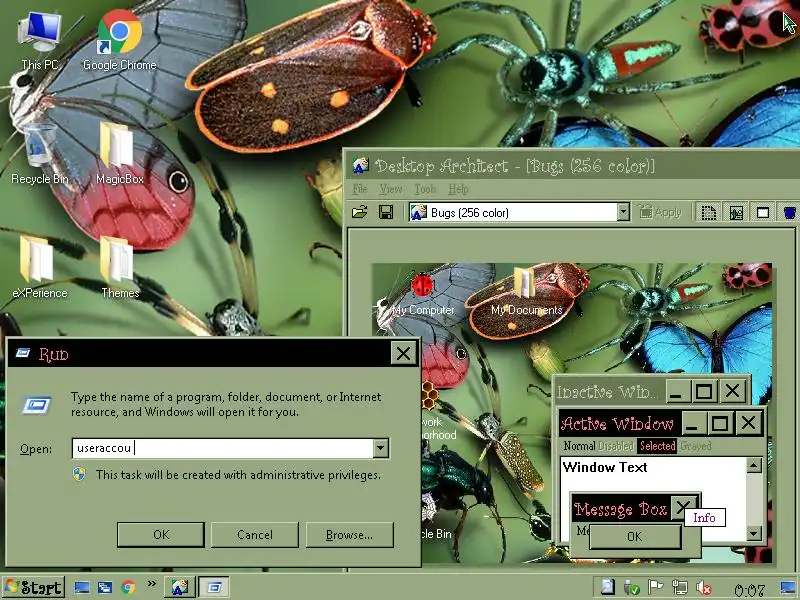800x600 pixels.
Task: Switch to the Run taskbar button
Action: [x=214, y=587]
